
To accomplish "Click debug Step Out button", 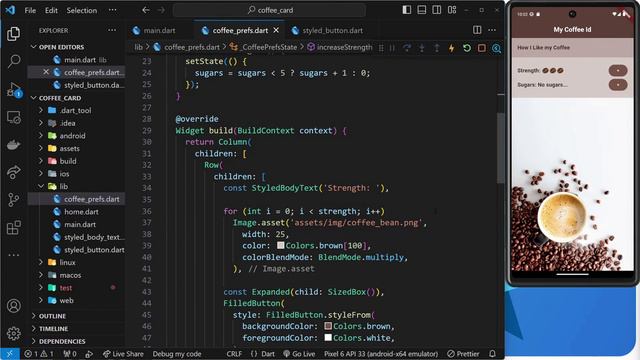I will [437, 48].
